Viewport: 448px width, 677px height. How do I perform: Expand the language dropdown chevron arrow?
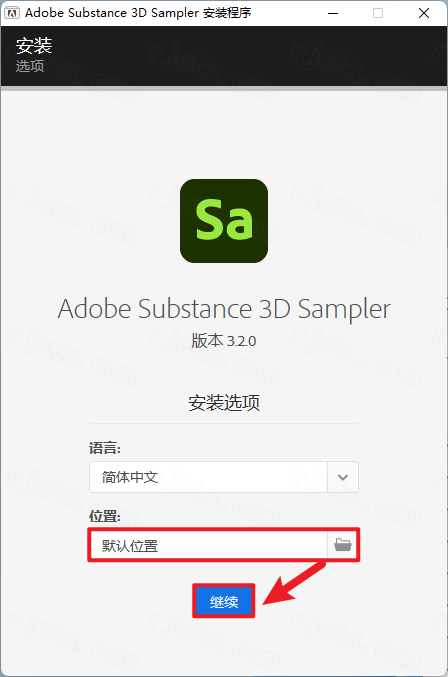click(343, 477)
